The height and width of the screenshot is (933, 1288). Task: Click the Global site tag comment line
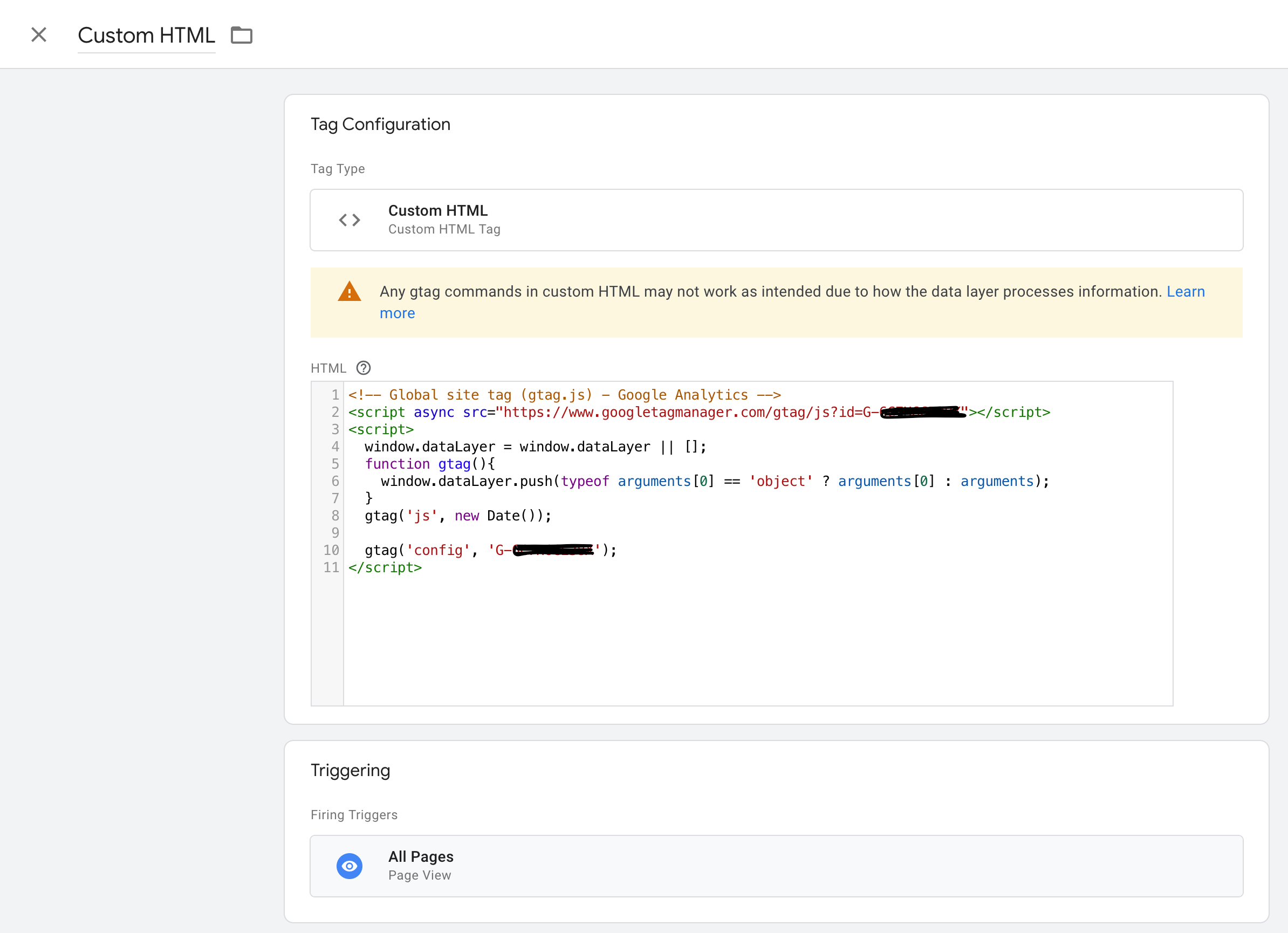tap(565, 395)
